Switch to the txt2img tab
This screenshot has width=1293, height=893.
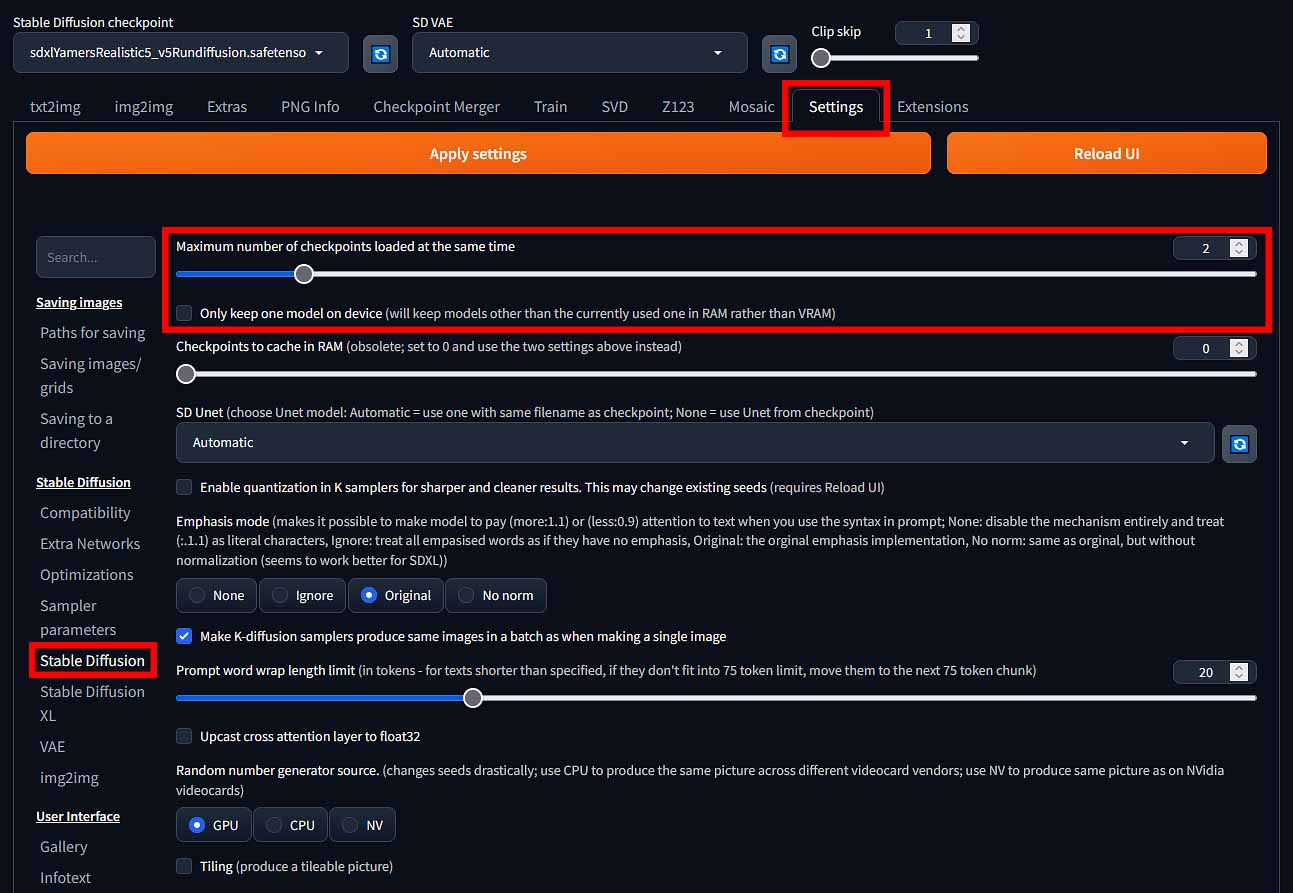click(x=56, y=107)
